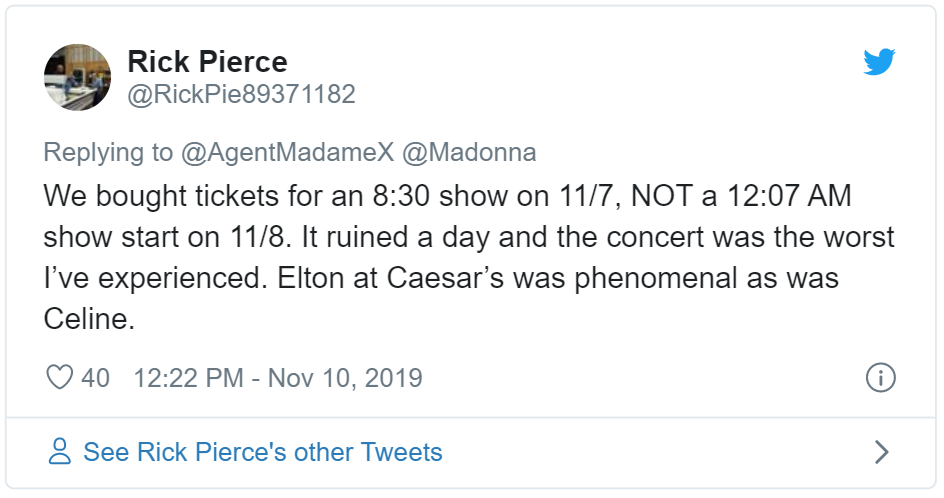See Rick Pierce's other Tweets
Viewport: 944px width, 498px height.
262,452
